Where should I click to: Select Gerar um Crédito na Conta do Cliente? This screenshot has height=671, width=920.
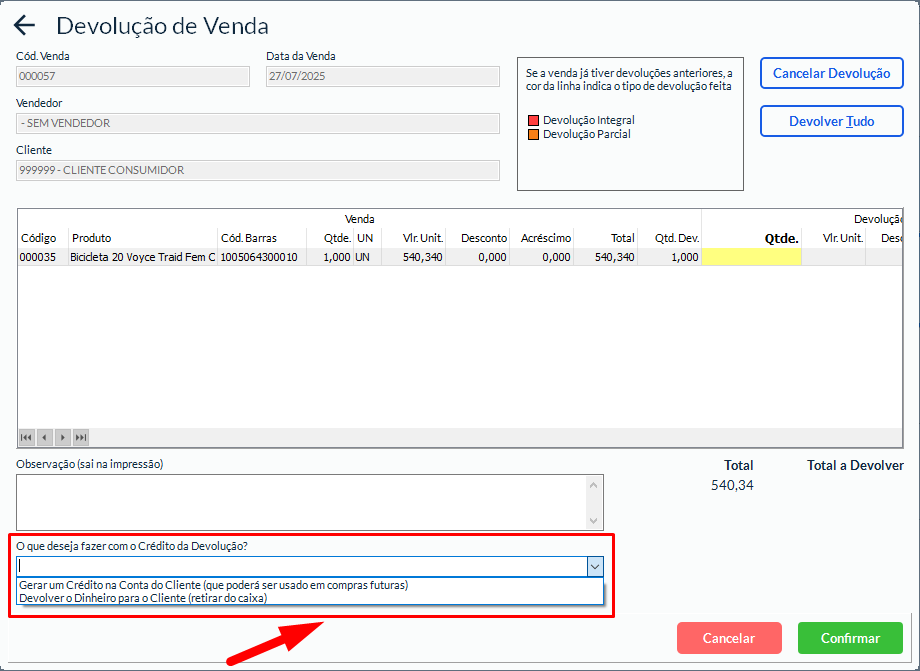click(214, 585)
